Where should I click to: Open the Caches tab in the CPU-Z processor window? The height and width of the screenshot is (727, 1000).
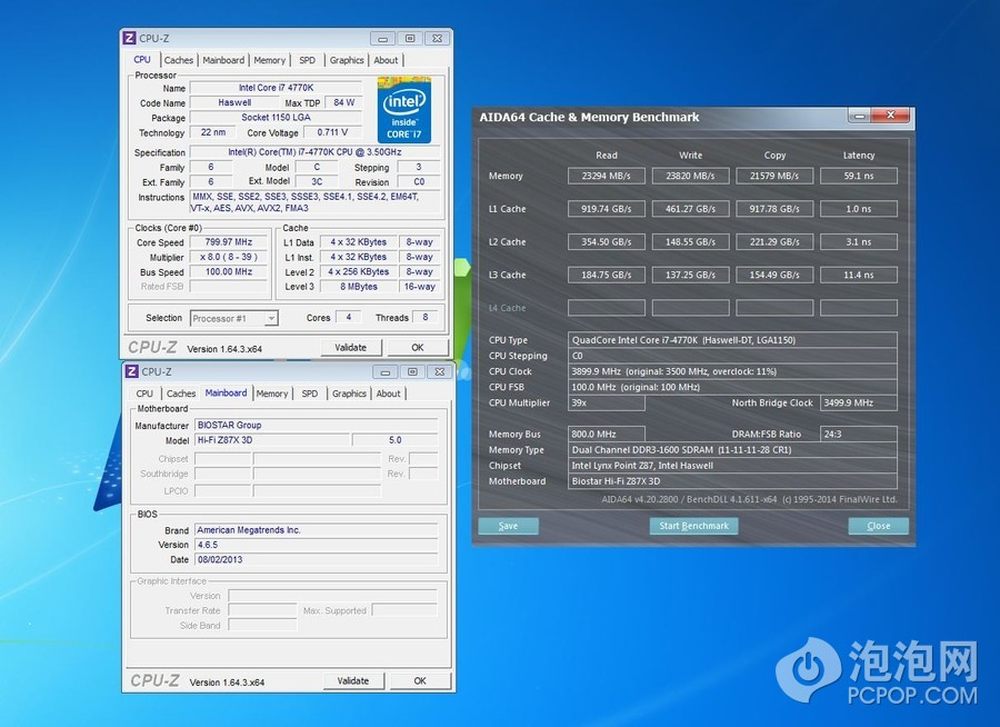pos(179,60)
